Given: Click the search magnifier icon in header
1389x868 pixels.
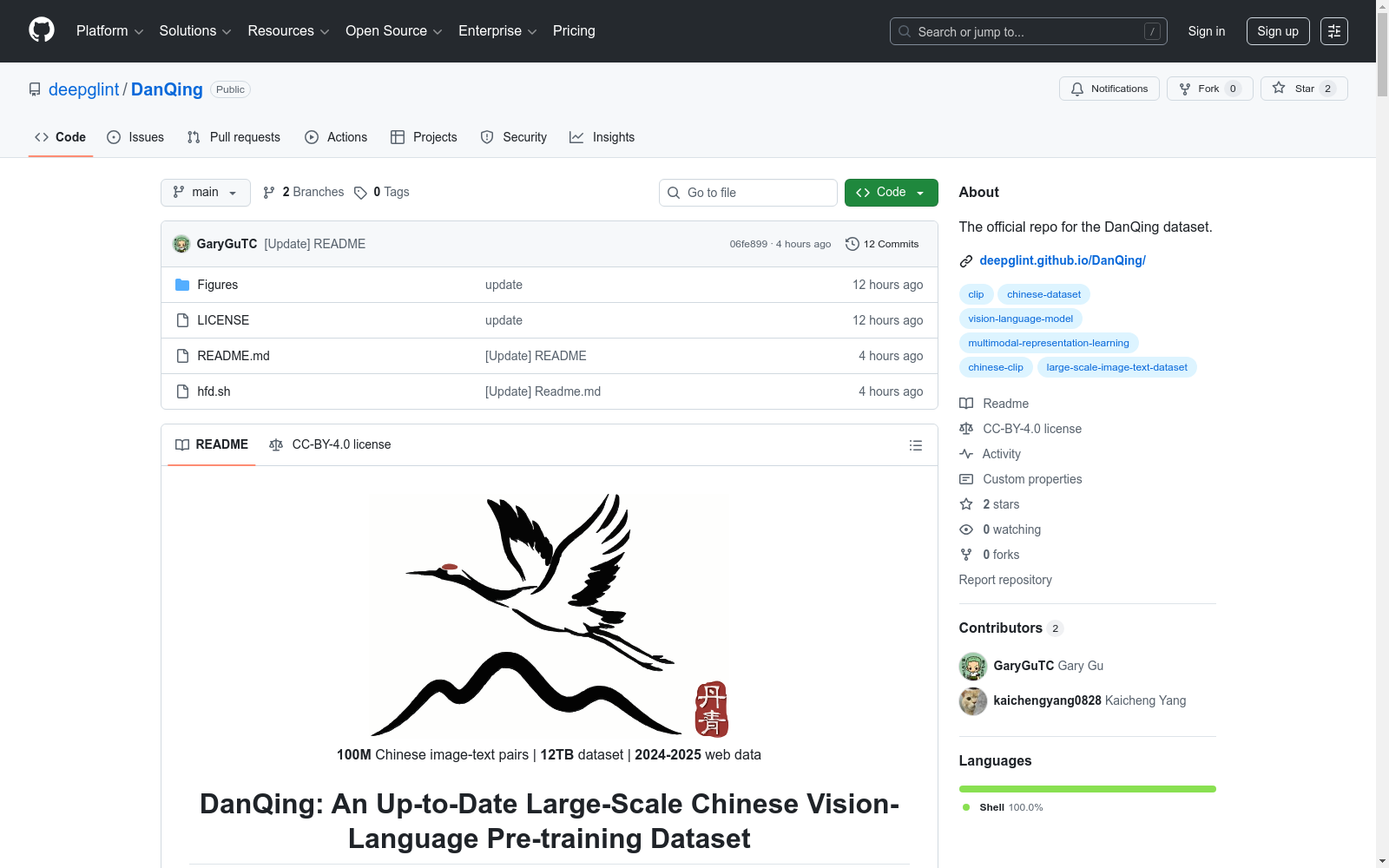Looking at the screenshot, I should (905, 31).
